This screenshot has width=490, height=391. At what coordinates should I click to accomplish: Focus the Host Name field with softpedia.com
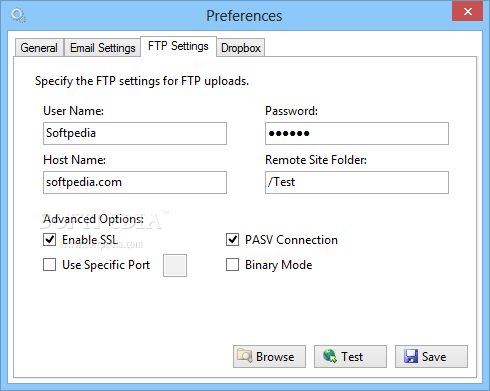(135, 182)
